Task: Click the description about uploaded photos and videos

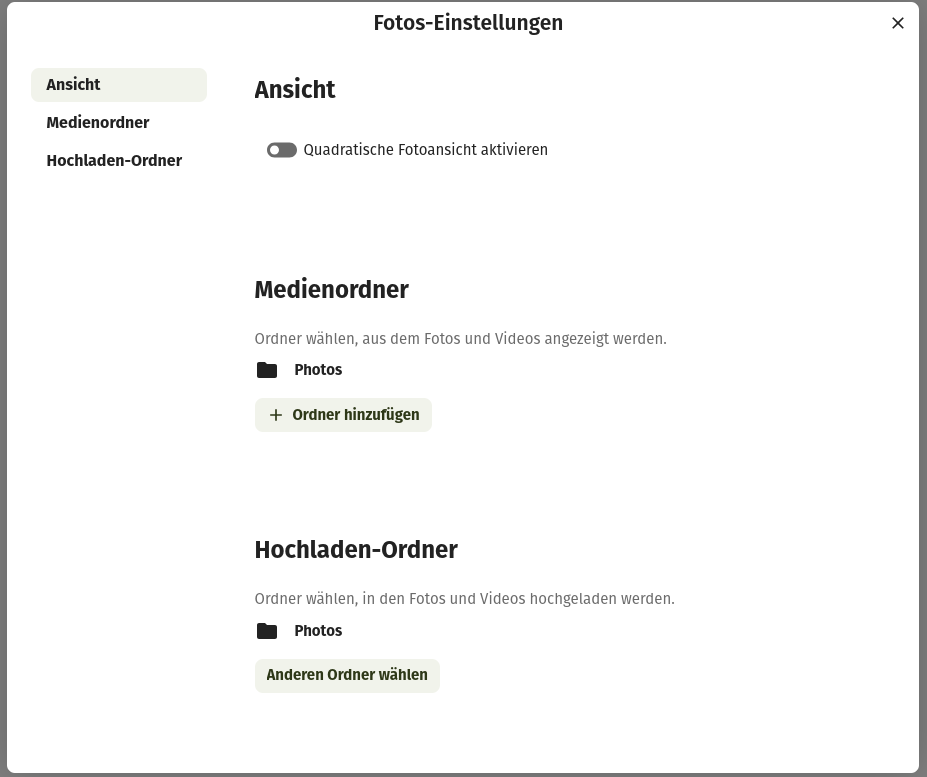Action: point(464,599)
